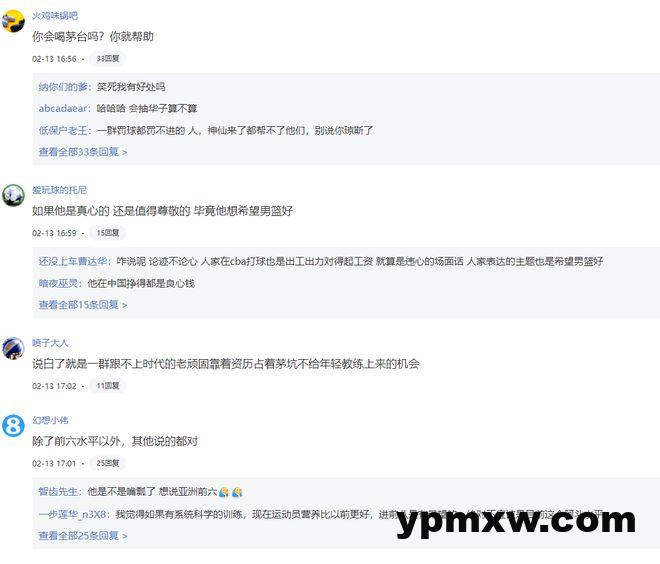This screenshot has height=564, width=660.
Task: Expand 查看全部33条回复
Action: (83, 152)
